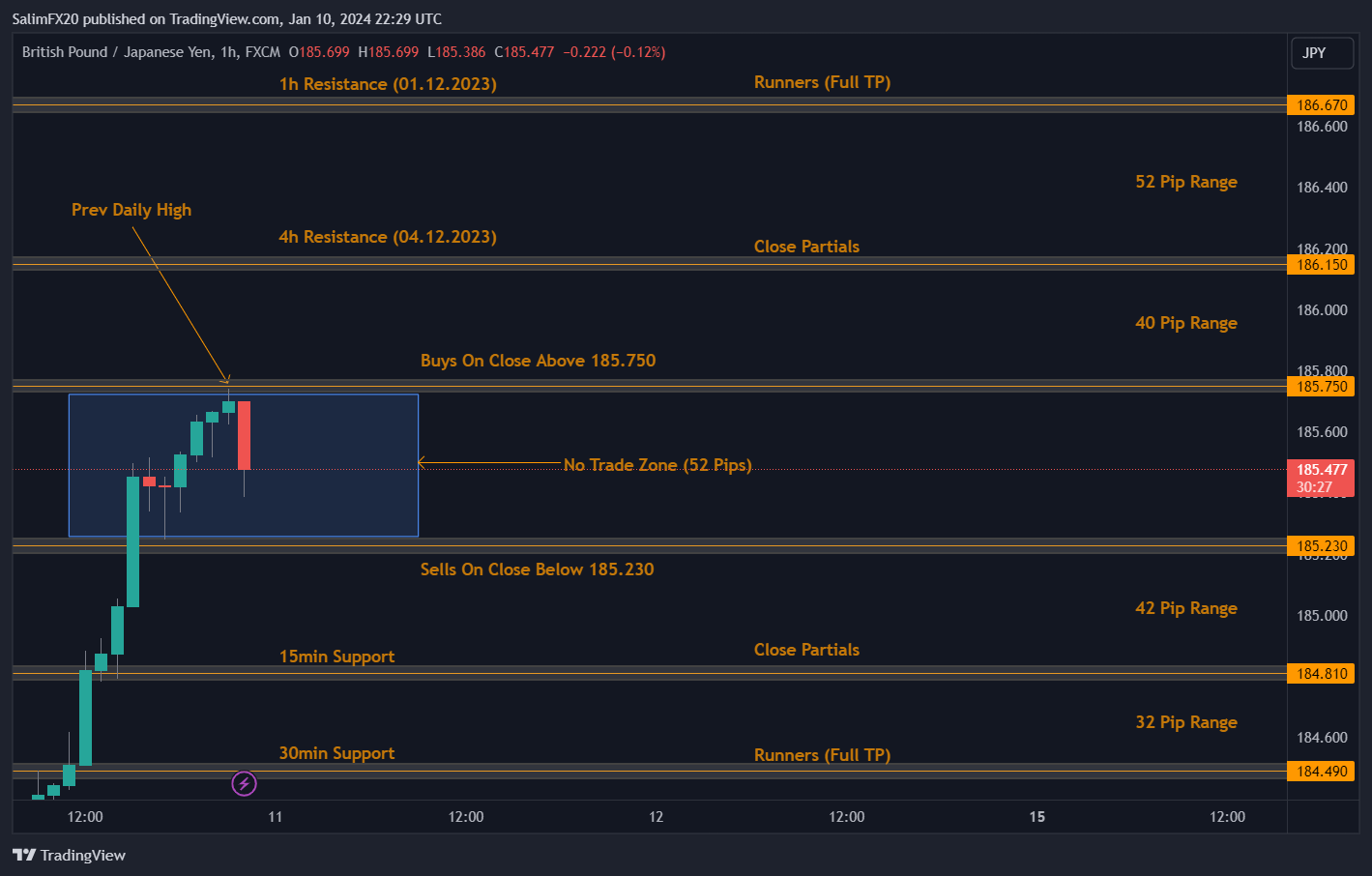Click the purple lightning bolt event icon
Viewport: 1372px width, 876px height.
[244, 783]
